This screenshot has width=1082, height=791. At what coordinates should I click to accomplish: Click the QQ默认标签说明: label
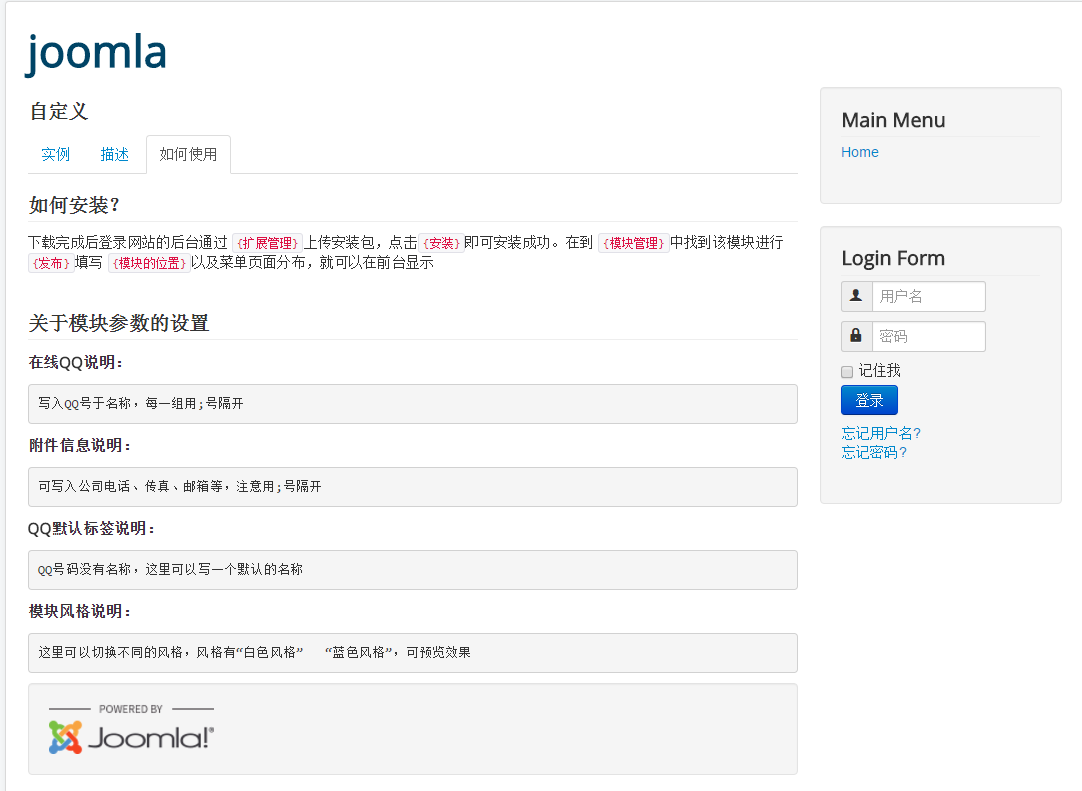pos(92,528)
